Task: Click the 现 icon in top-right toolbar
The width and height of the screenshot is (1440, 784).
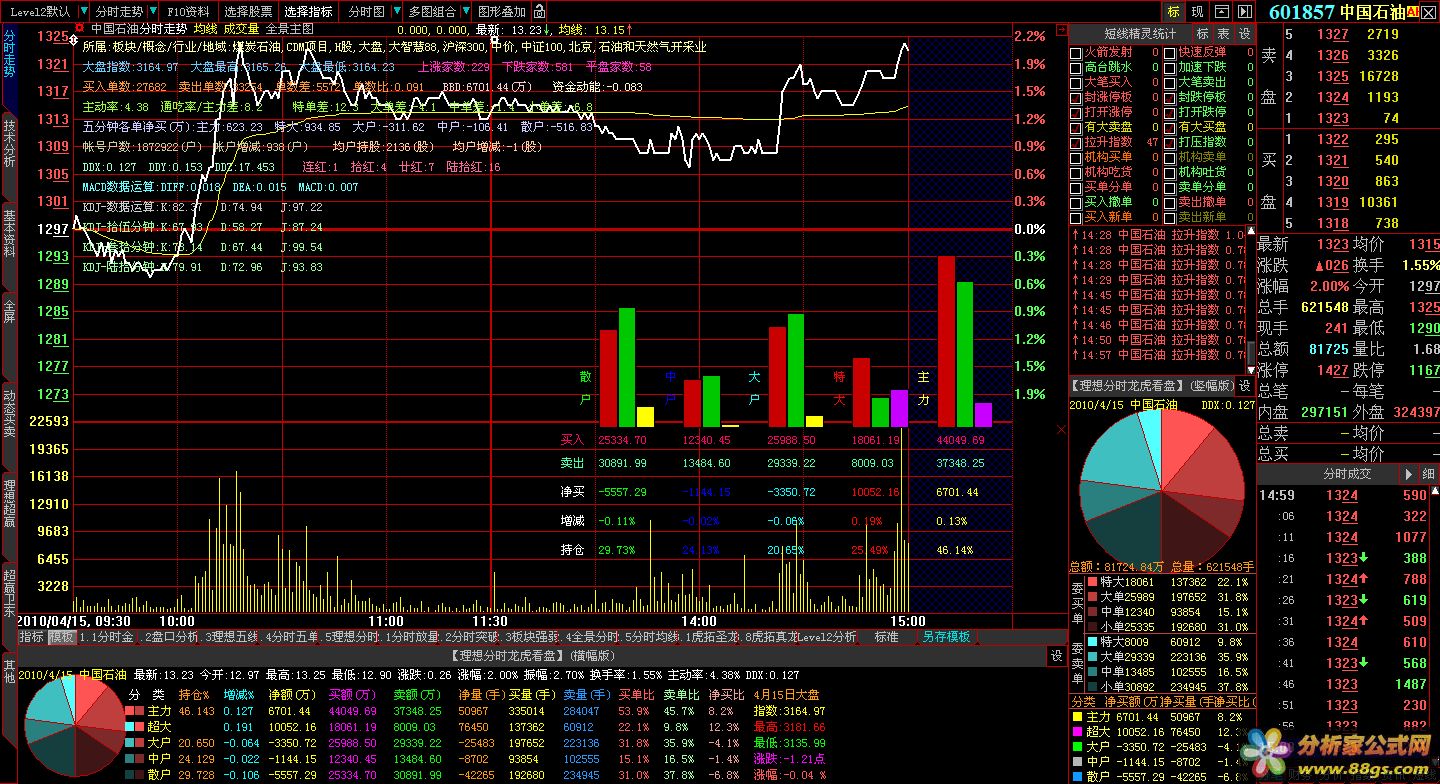Action: [x=1197, y=12]
